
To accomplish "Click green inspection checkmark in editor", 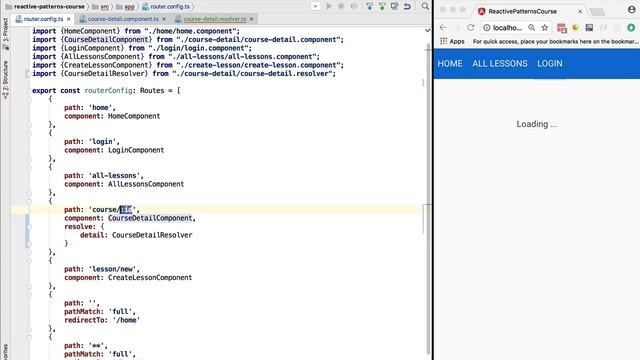I will click(427, 30).
